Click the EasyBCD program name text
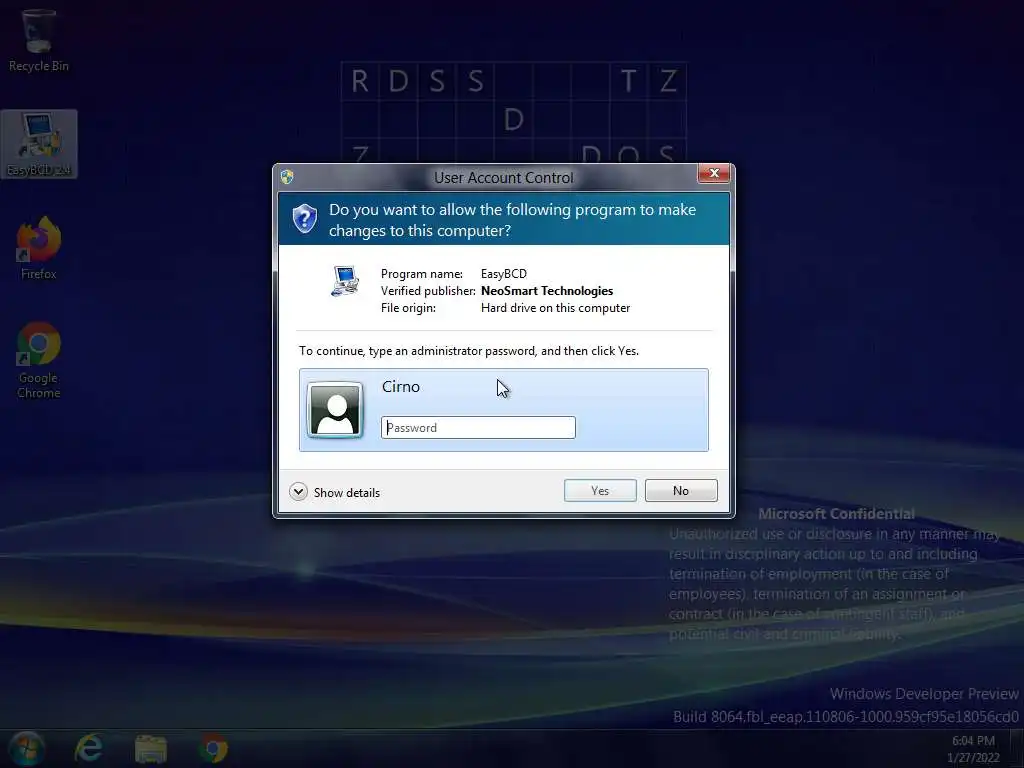Viewport: 1024px width, 768px height. (504, 274)
